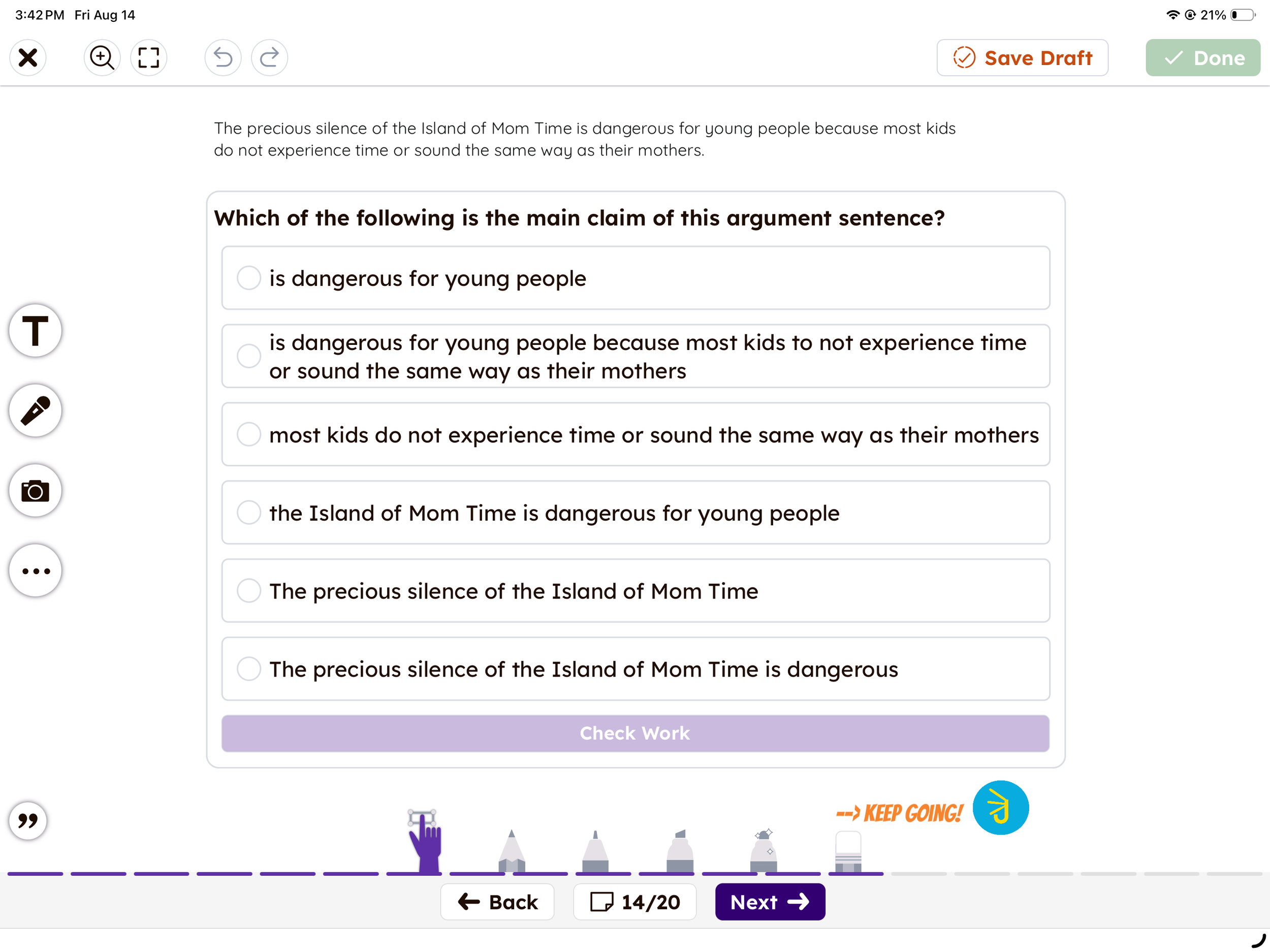Tap the quotation mark comment icon
This screenshot has width=1270, height=952.
(x=27, y=820)
